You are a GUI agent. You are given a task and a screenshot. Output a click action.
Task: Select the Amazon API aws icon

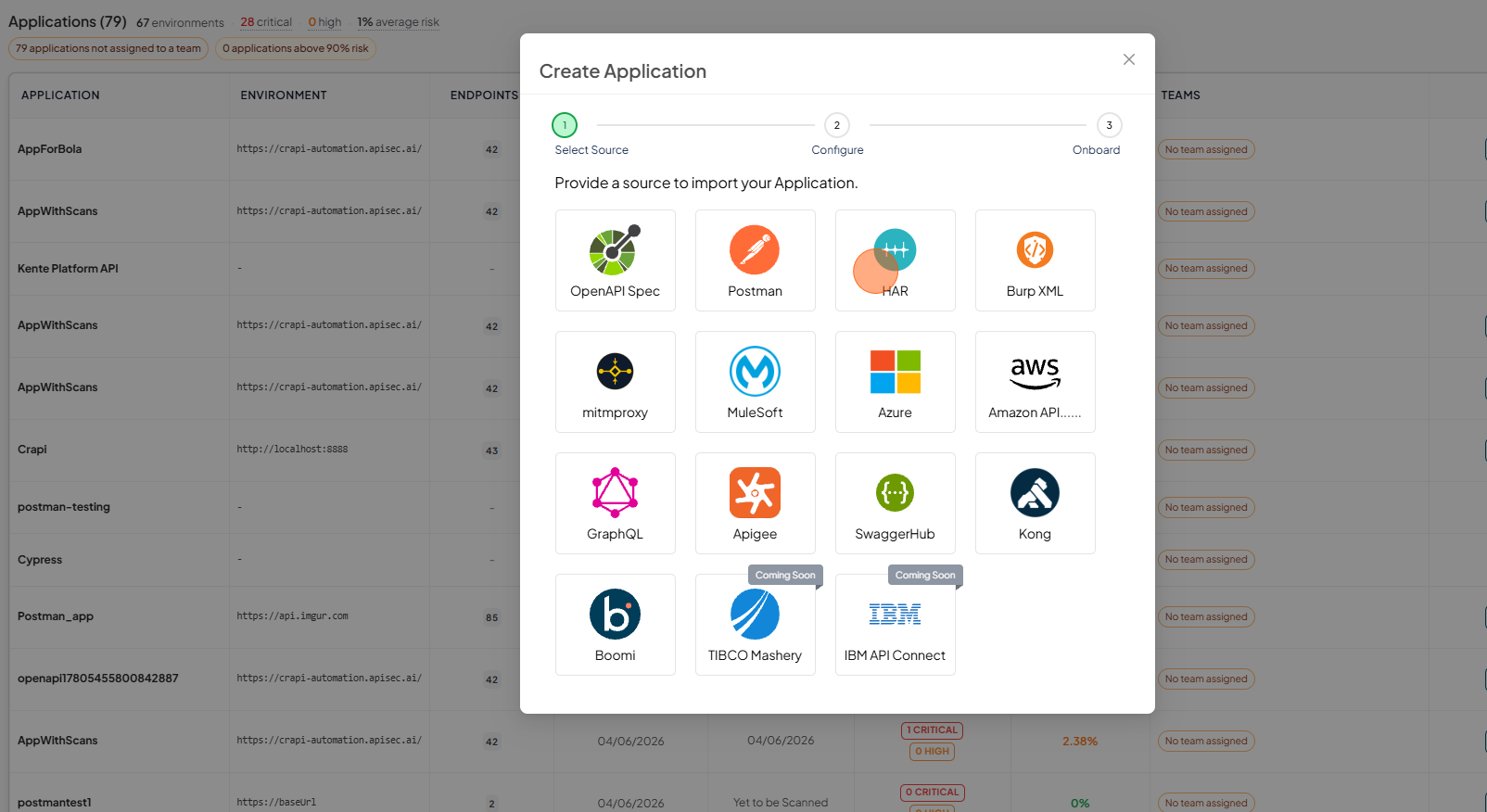pyautogui.click(x=1035, y=373)
